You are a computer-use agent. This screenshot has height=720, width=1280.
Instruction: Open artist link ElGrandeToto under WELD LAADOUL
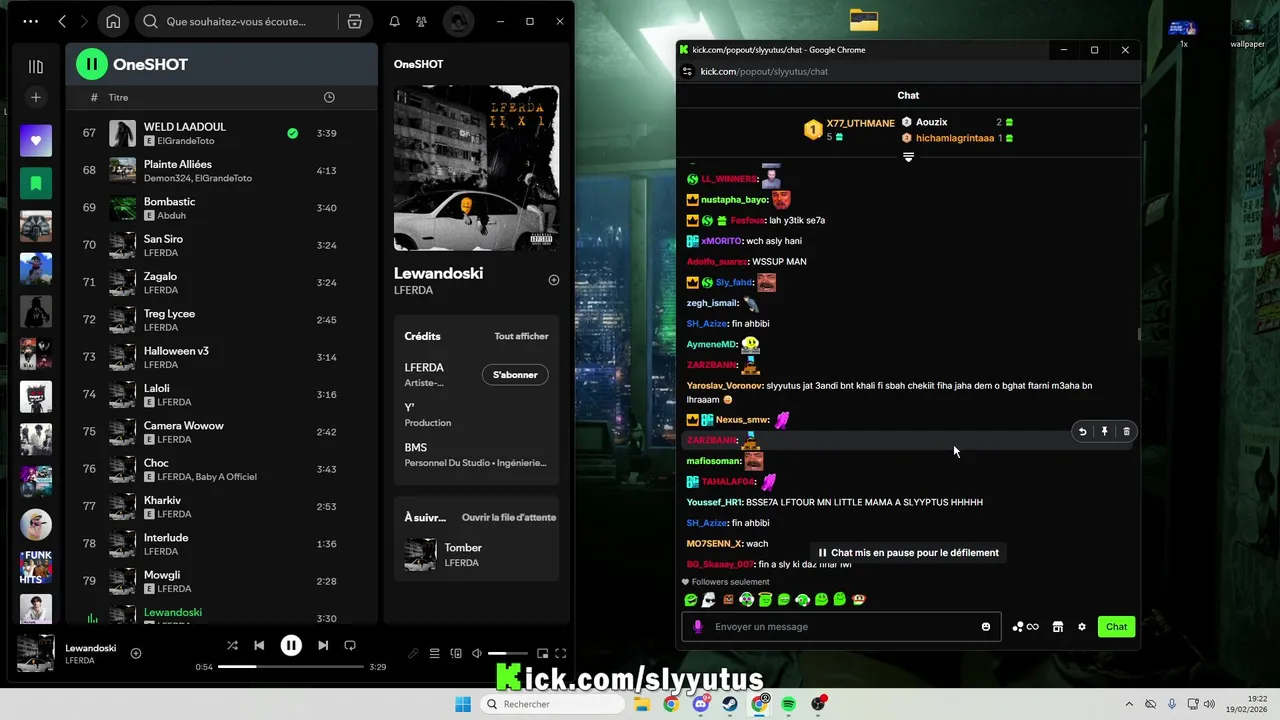186,141
